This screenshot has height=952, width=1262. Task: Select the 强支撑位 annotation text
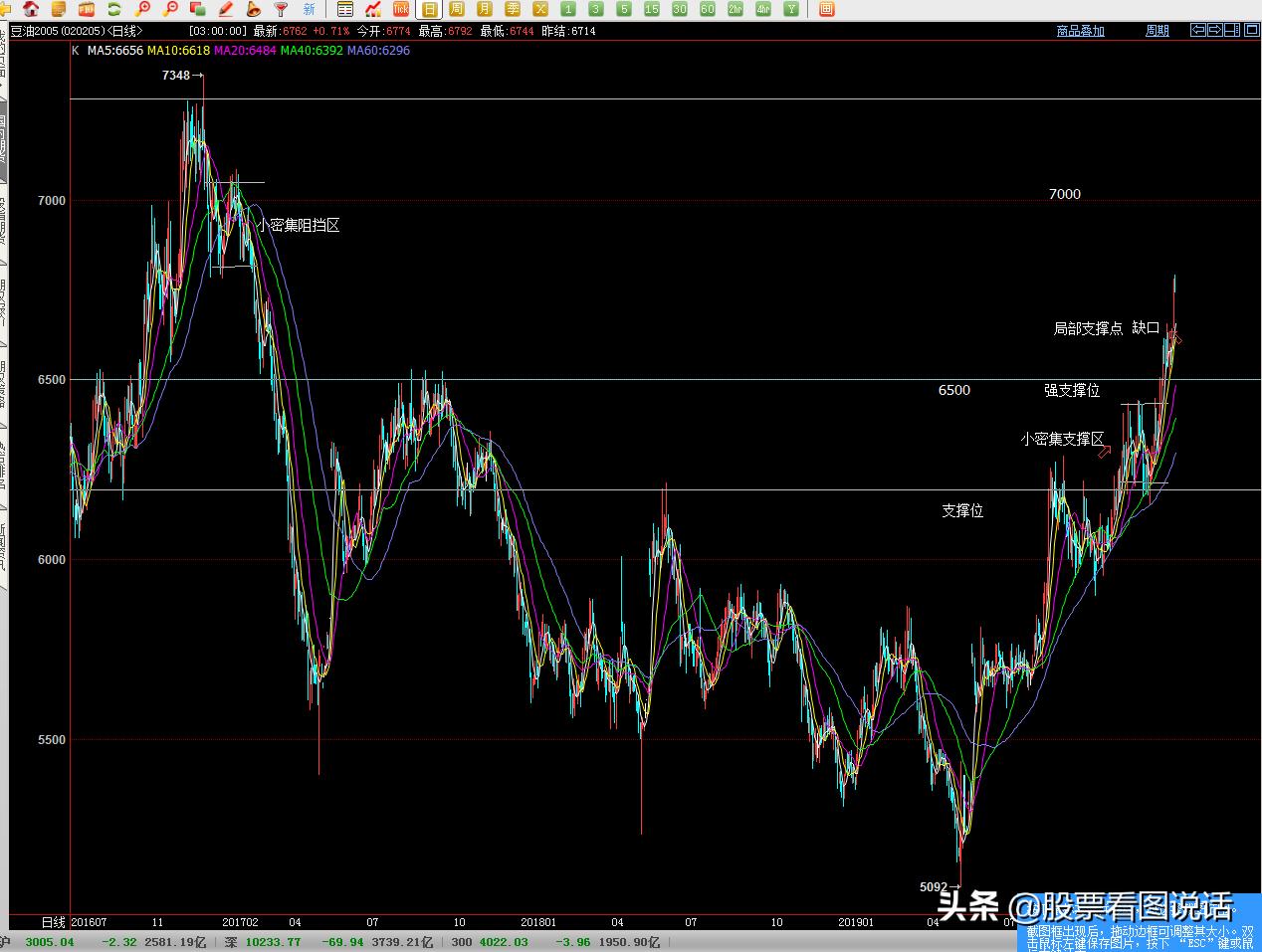(1072, 390)
